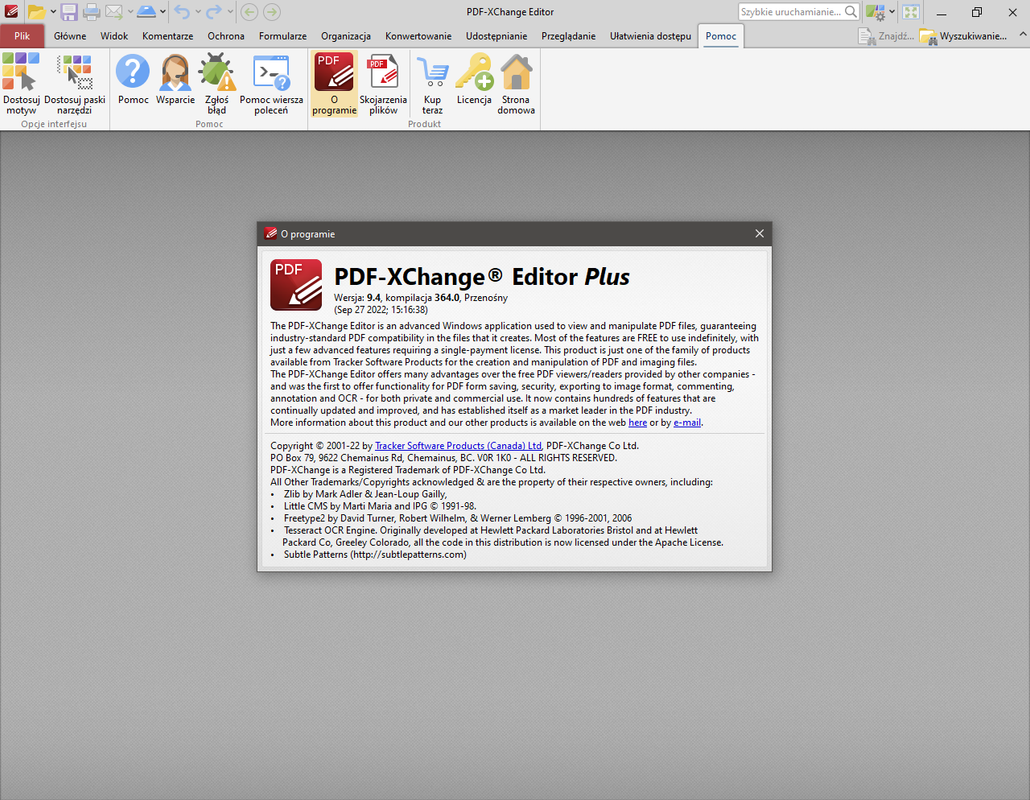1030x800 pixels.
Task: Click the PDF-XChange app logo in title bar
Action: coord(11,12)
